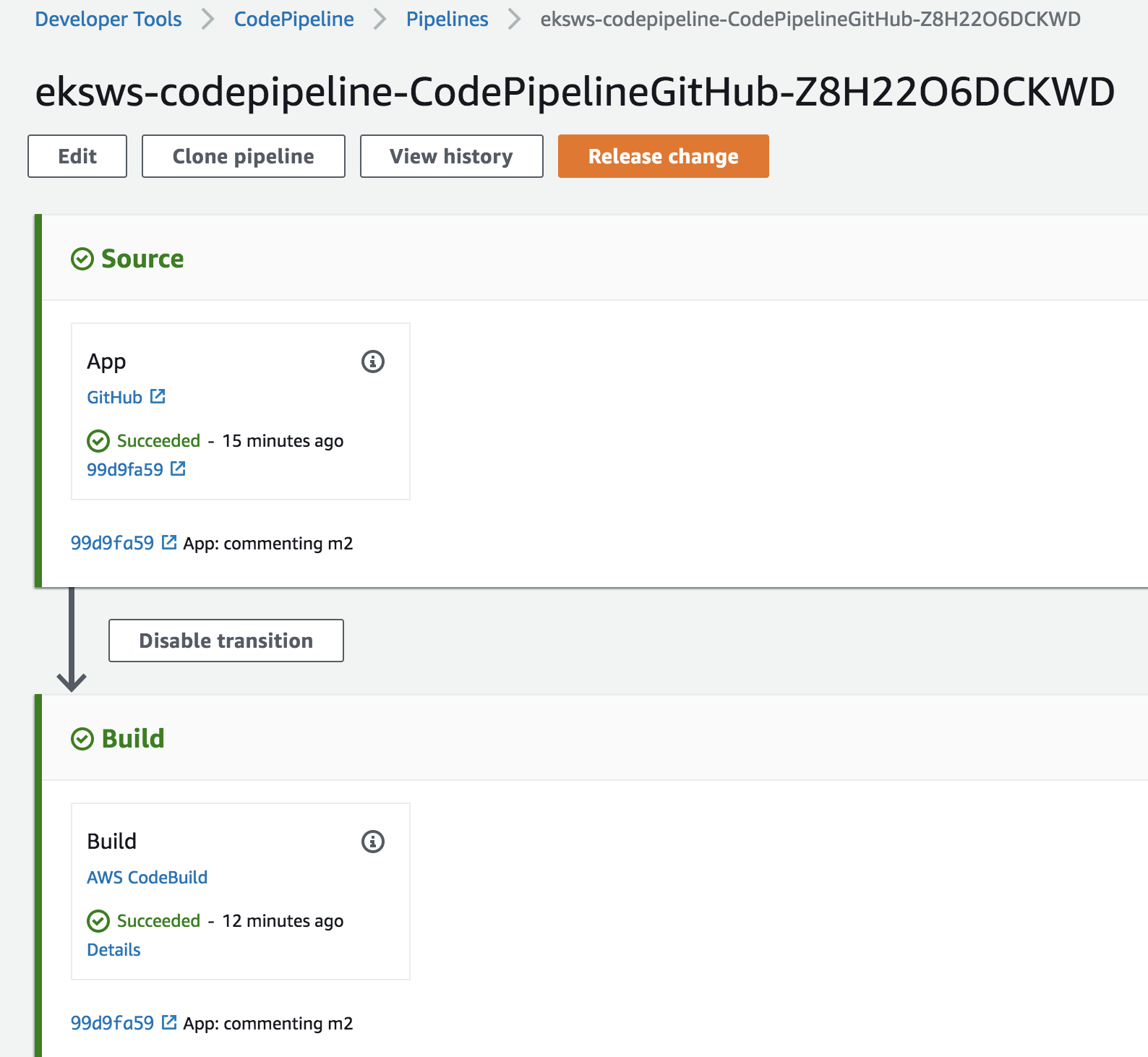Click the chevron after Developer Tools breadcrumb
The width and height of the screenshot is (1148, 1057).
208,20
